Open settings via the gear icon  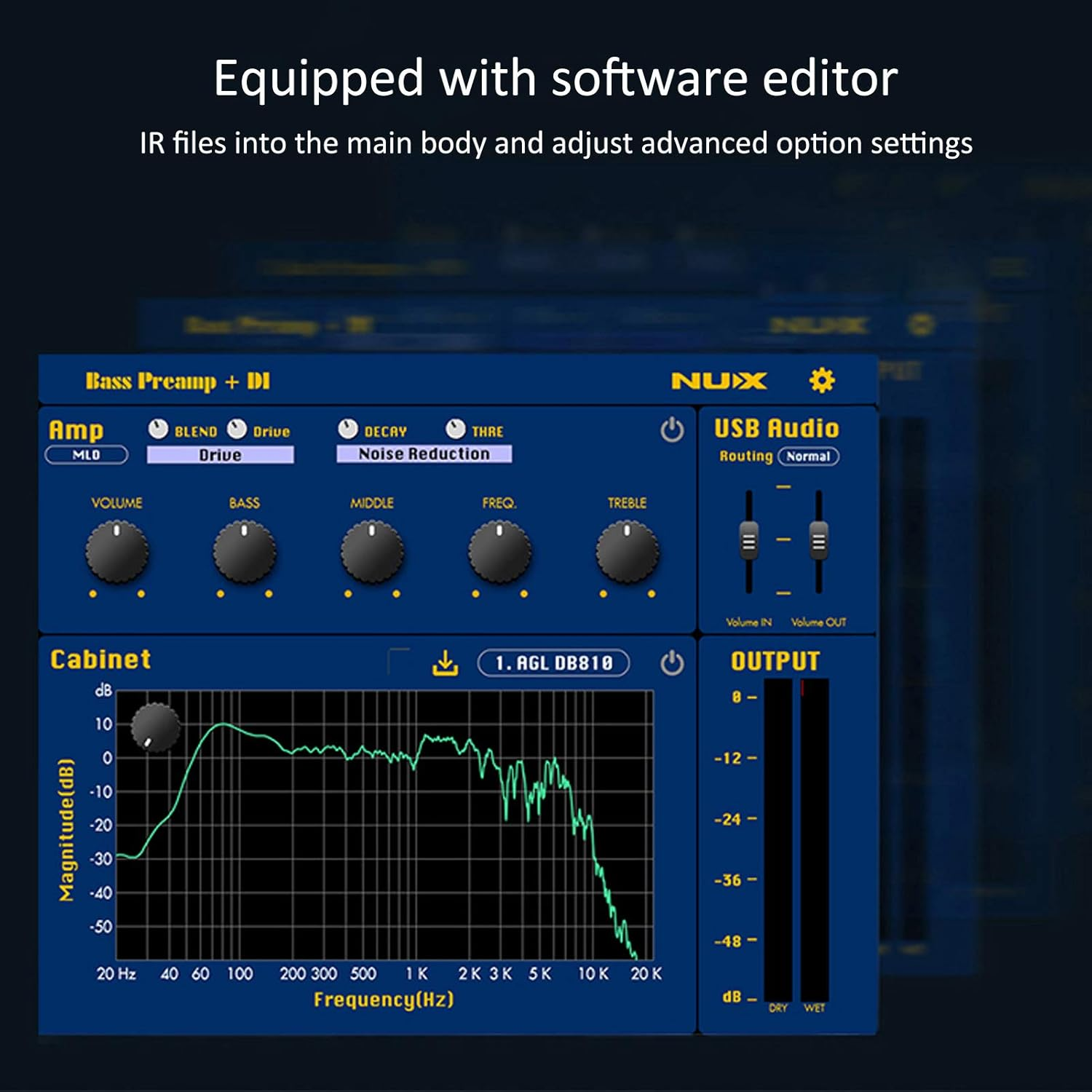822,380
